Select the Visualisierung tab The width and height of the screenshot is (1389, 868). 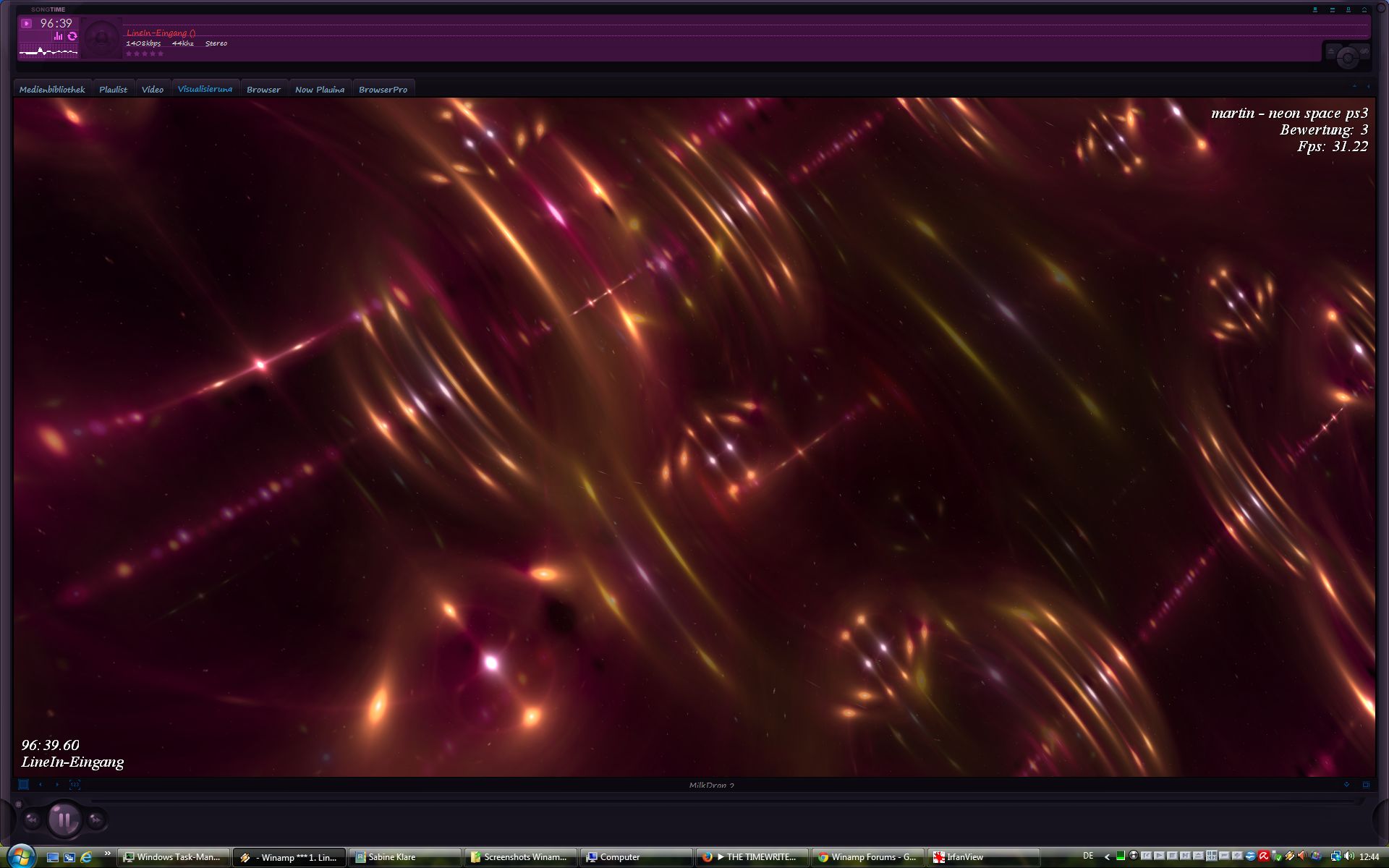pyautogui.click(x=205, y=89)
